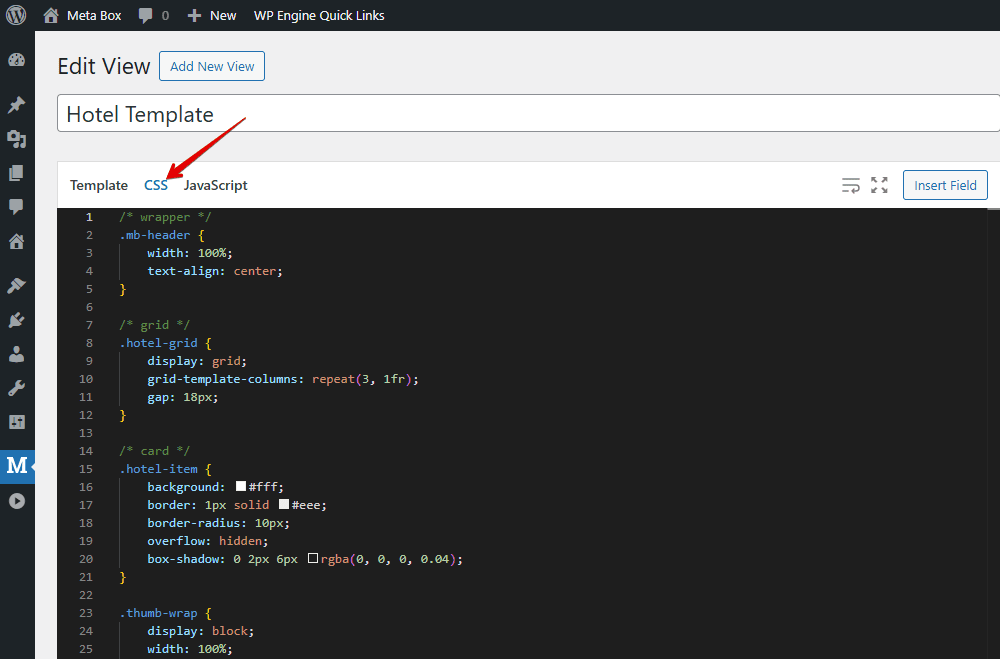Open Comments from the sidebar icon
Viewport: 1000px width, 659px height.
(x=16, y=207)
